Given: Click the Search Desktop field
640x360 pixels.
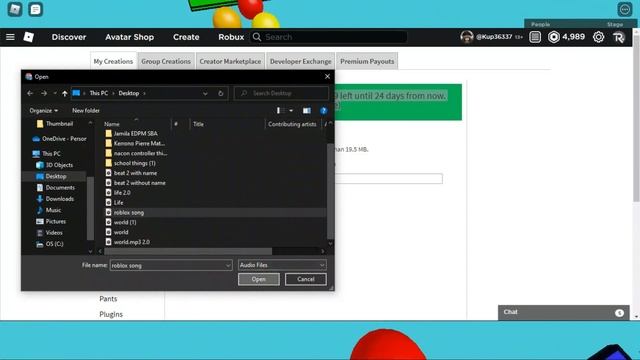Looking at the screenshot, I should tap(282, 93).
